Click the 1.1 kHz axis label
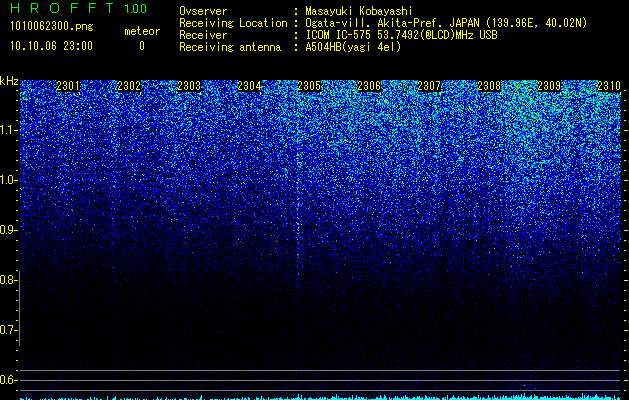This screenshot has height=400, width=629. [x=8, y=130]
